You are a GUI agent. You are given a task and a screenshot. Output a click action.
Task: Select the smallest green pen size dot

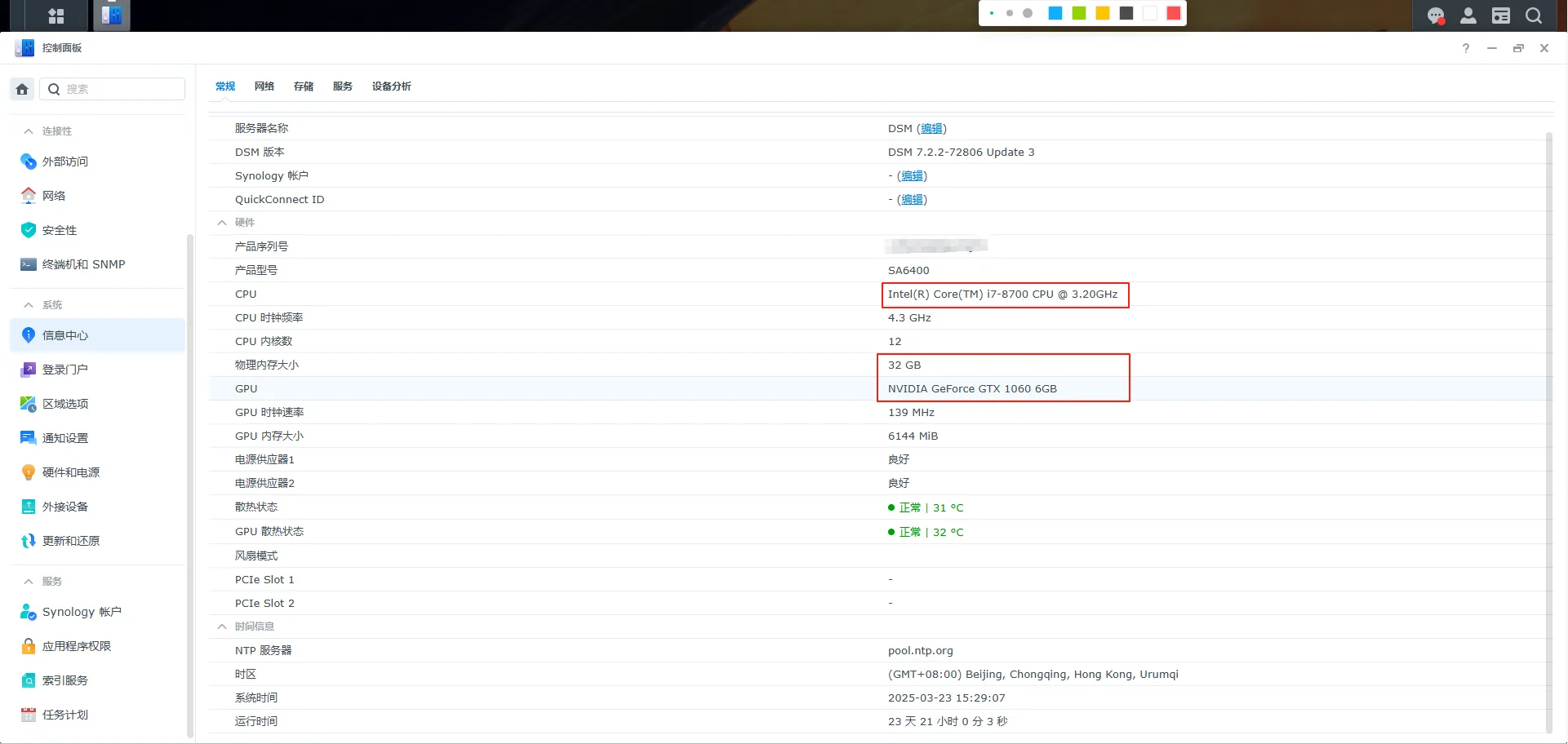click(x=992, y=13)
